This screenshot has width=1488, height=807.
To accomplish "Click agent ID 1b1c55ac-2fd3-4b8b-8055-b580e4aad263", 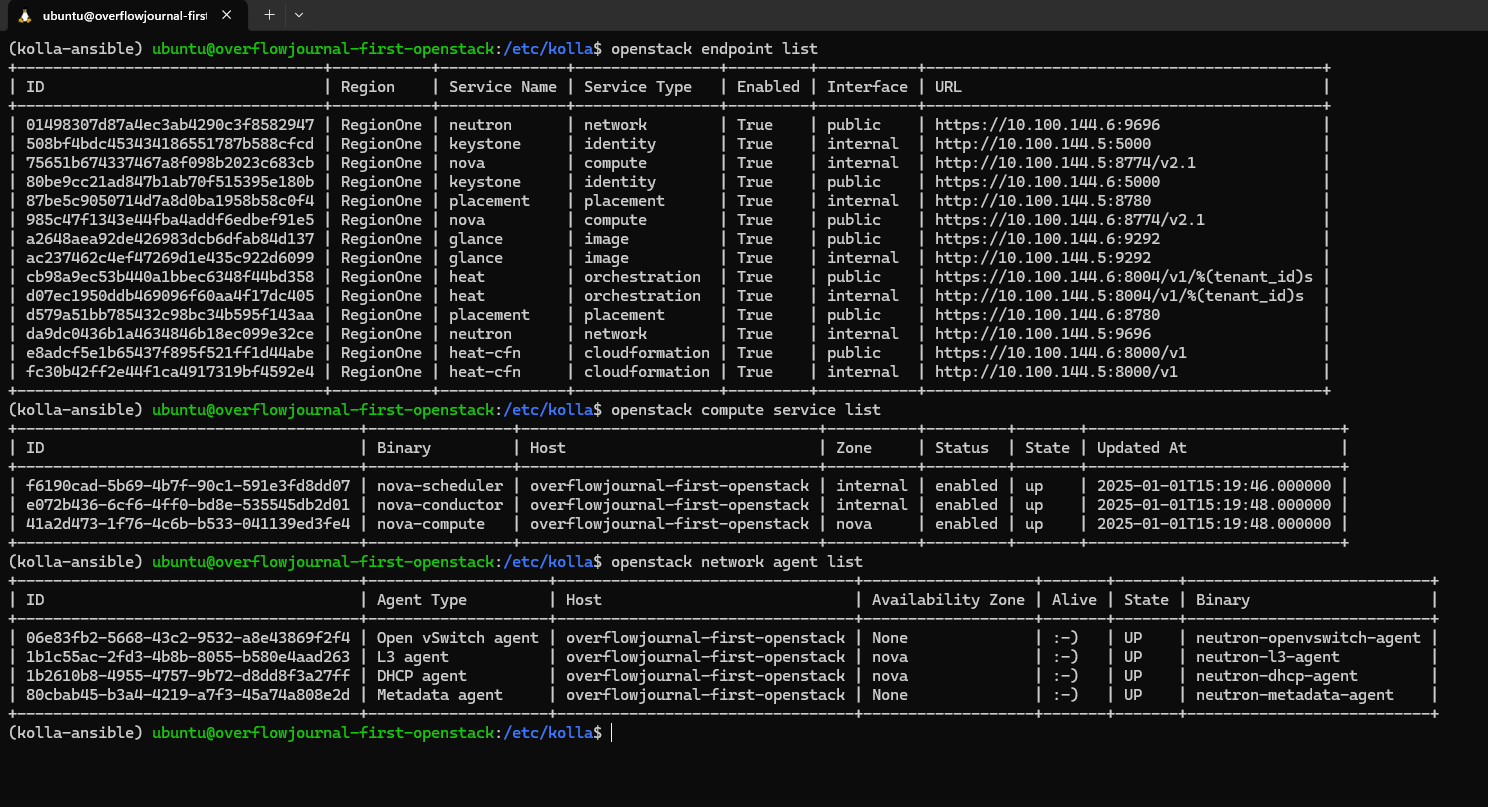I will point(188,657).
